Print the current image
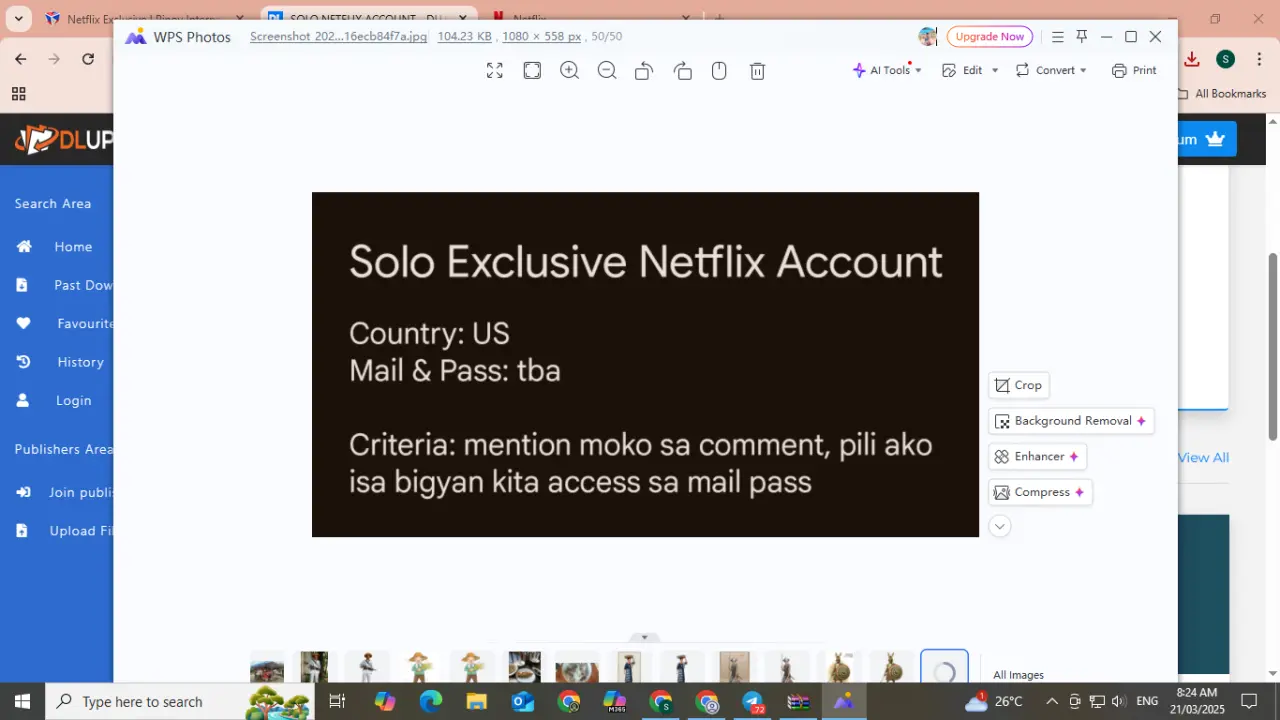Image resolution: width=1280 pixels, height=720 pixels. coord(1134,70)
